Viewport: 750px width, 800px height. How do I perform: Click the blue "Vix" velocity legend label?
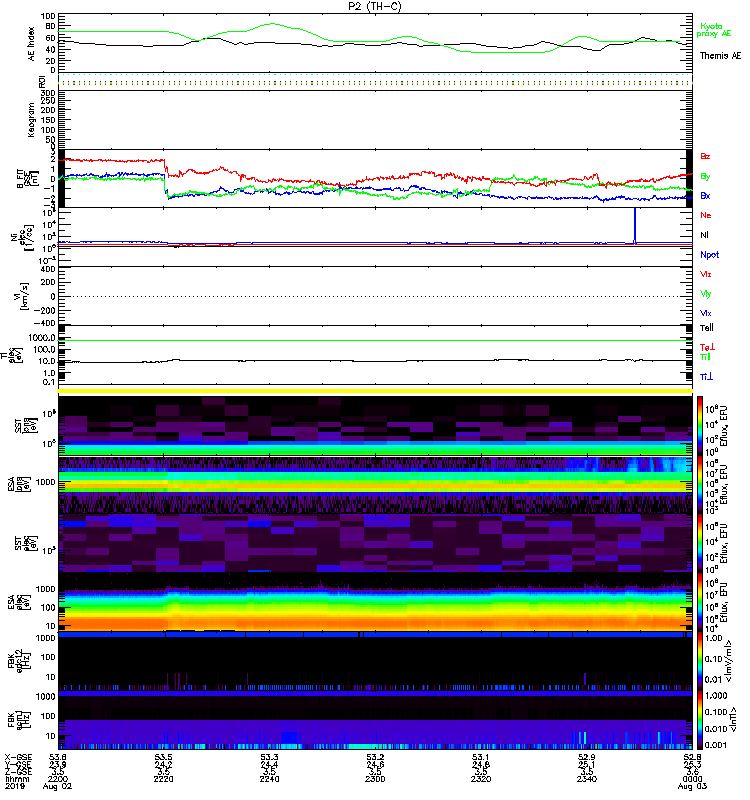coord(706,313)
